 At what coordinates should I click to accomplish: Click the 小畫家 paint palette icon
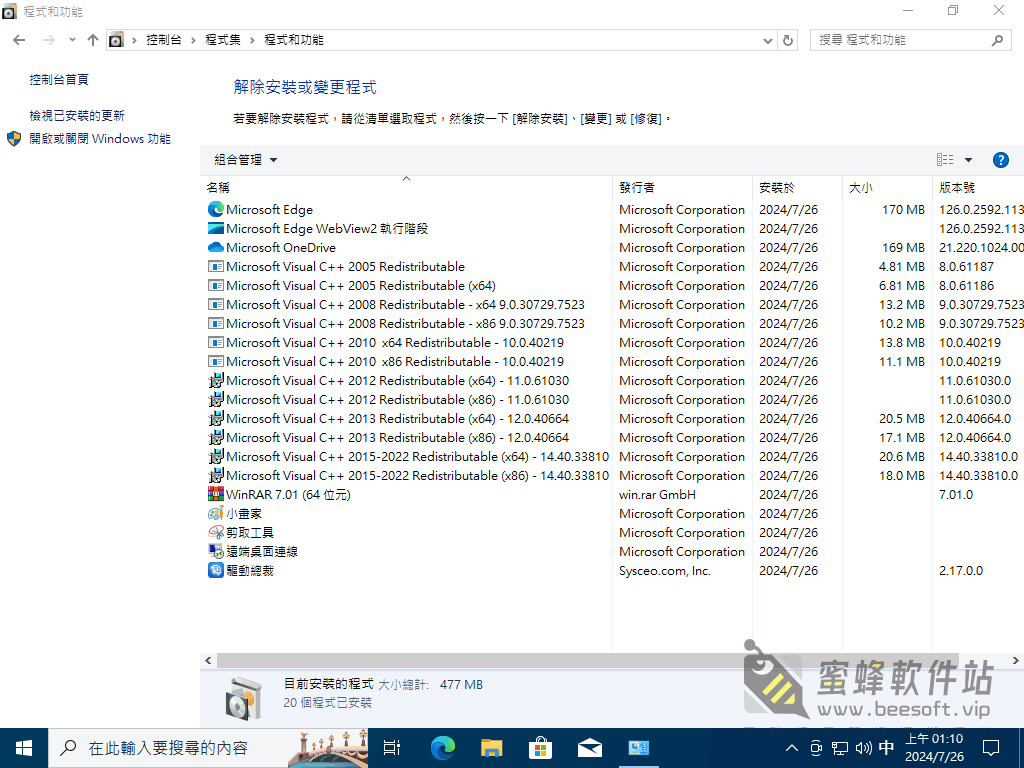pyautogui.click(x=216, y=513)
